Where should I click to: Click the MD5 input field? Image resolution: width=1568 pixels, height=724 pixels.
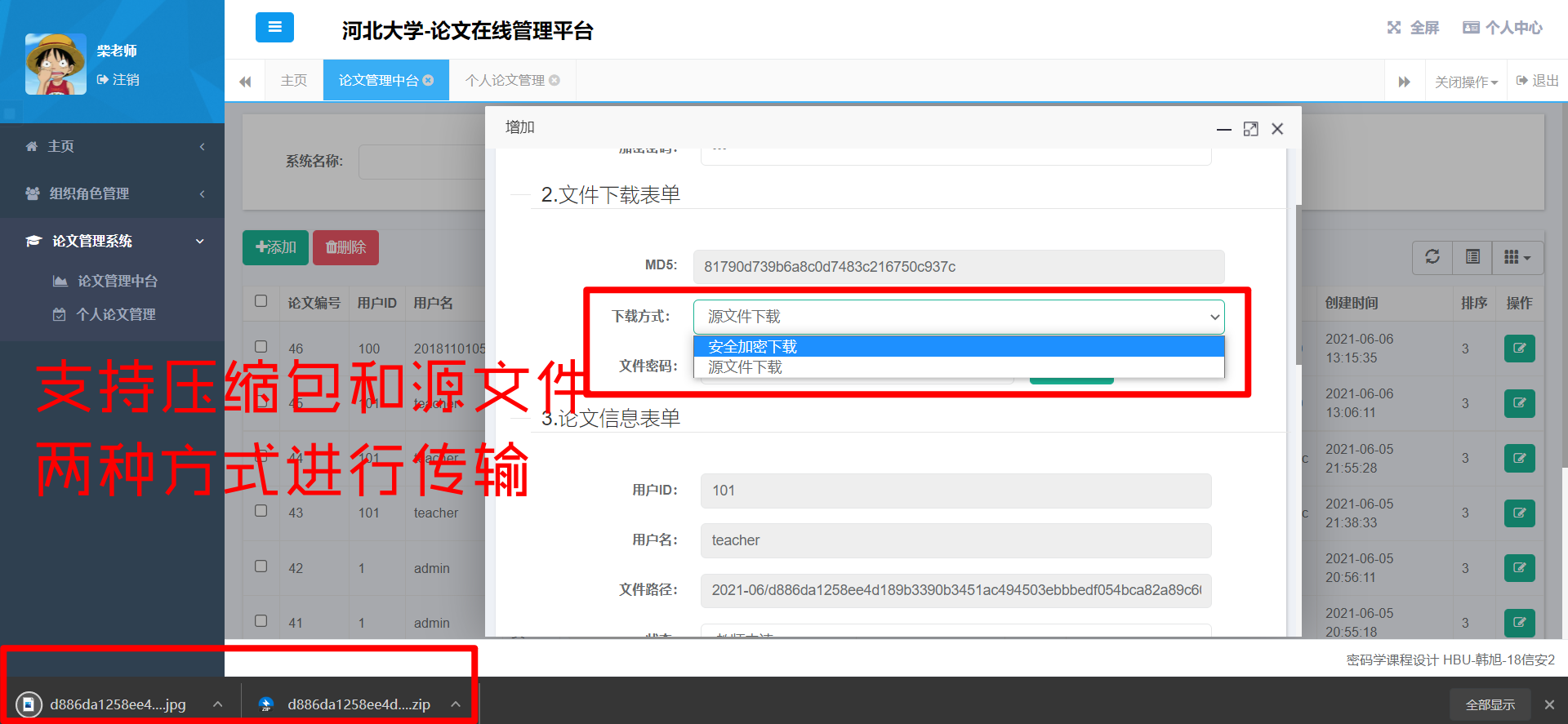(959, 267)
